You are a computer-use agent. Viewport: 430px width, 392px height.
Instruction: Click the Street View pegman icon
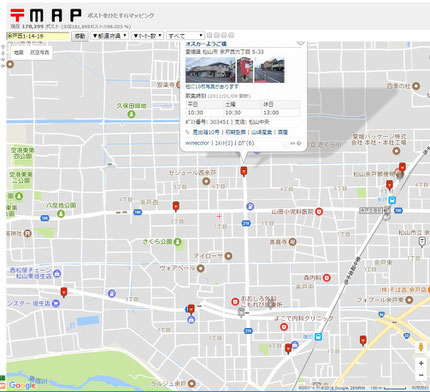[x=421, y=347]
